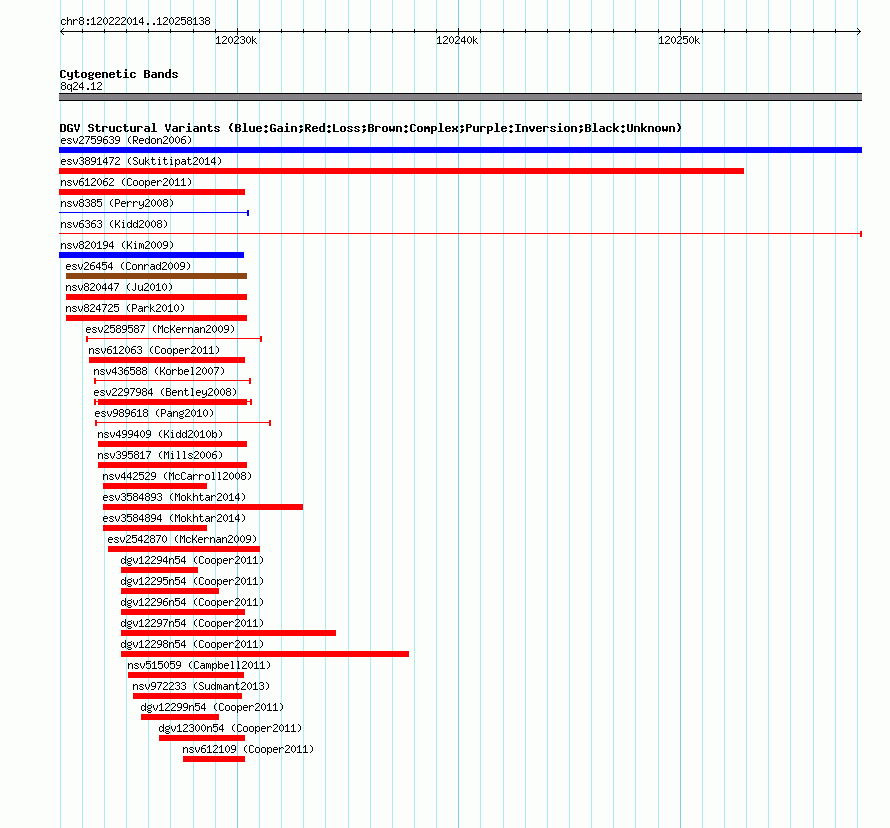Click the 8q24.12 band label
This screenshot has height=828, width=890.
[81, 86]
